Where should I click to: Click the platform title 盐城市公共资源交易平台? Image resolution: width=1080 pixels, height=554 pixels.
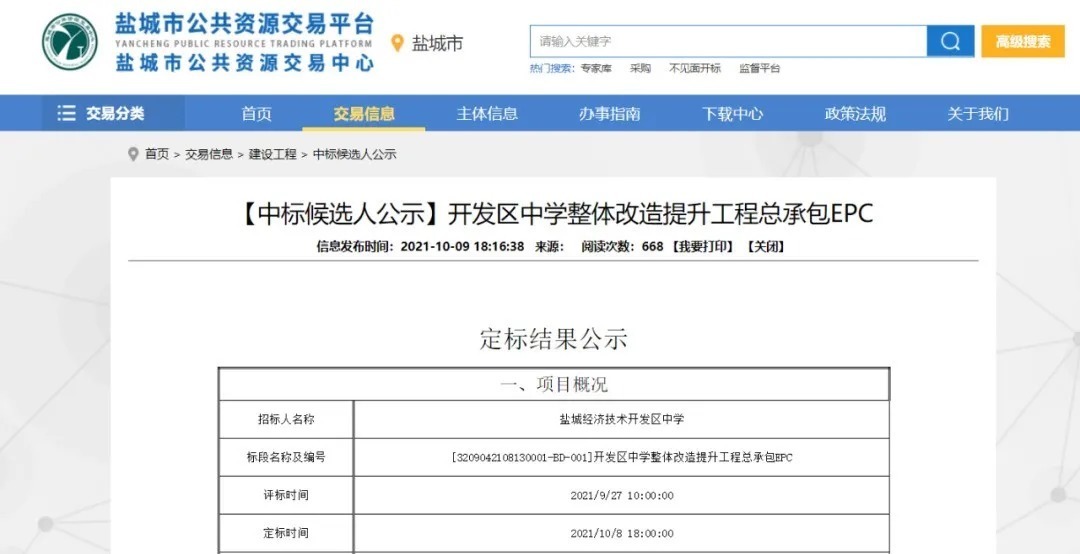[x=245, y=25]
